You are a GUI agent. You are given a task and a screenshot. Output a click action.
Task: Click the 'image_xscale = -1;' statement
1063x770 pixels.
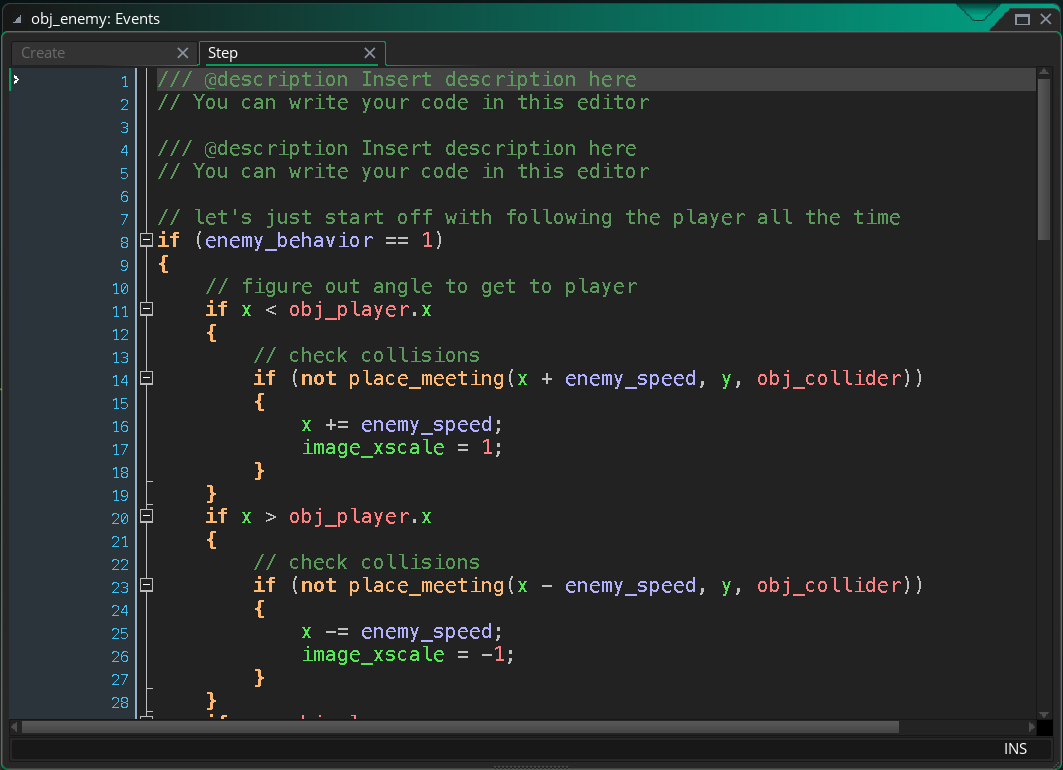point(408,655)
